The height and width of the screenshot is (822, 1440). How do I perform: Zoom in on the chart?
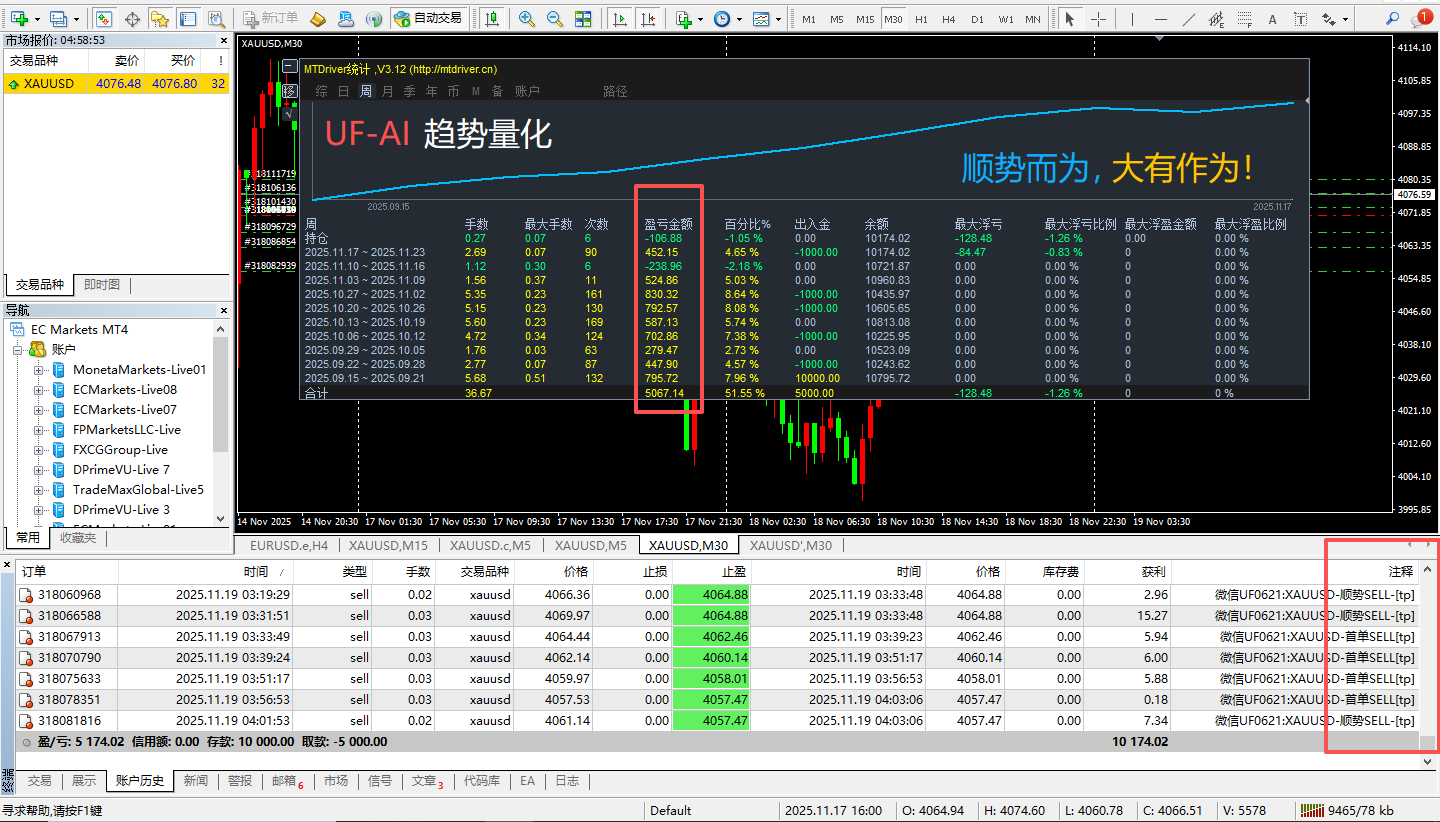(527, 18)
